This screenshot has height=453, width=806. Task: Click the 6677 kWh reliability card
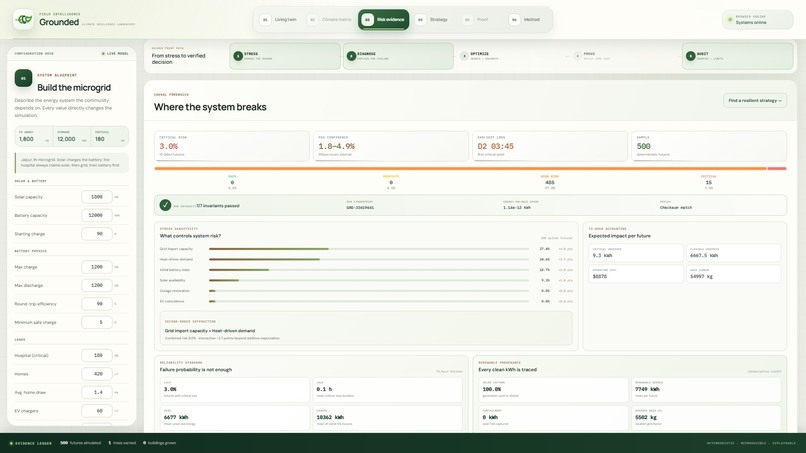tap(235, 418)
